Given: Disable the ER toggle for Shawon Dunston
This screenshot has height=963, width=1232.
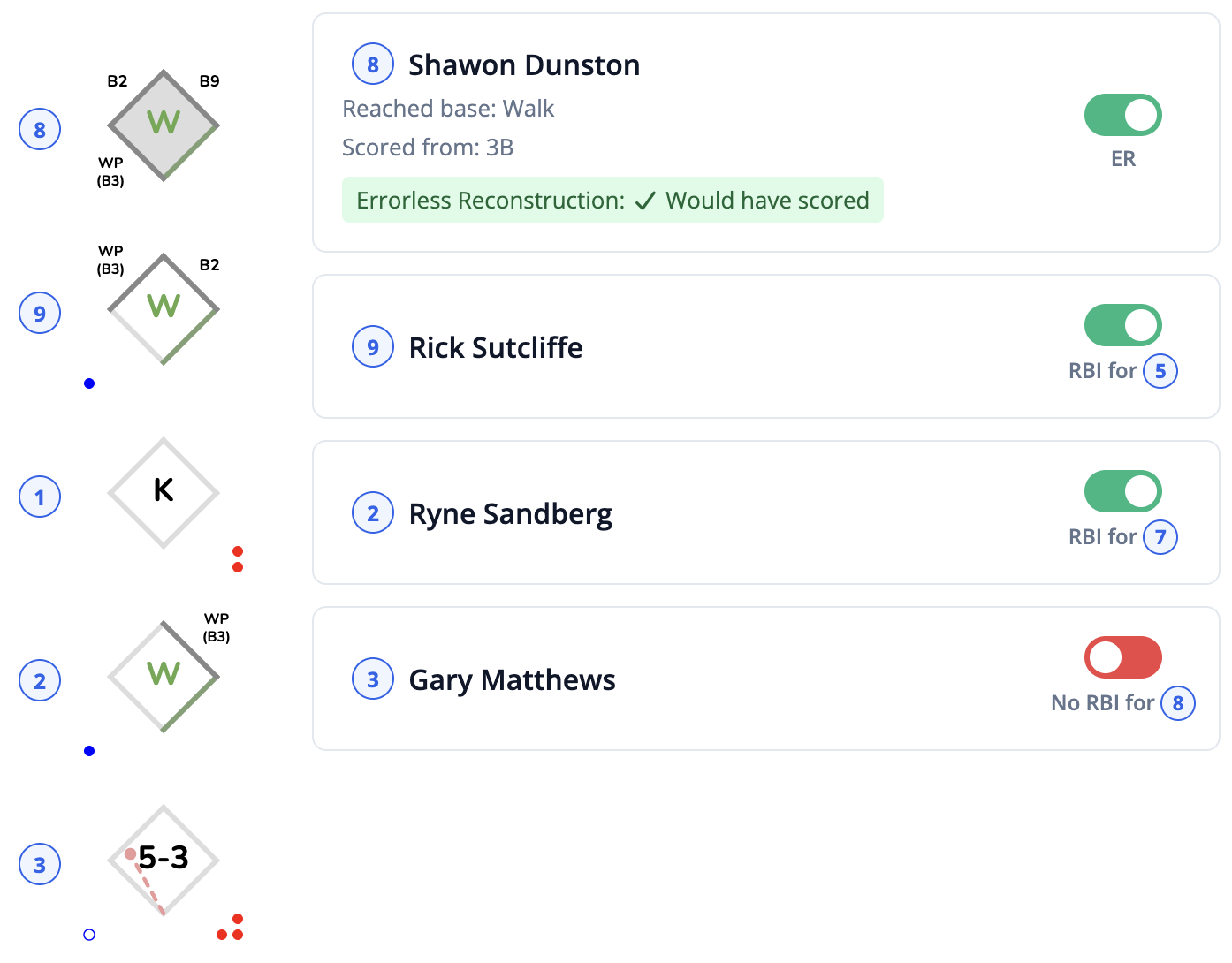Looking at the screenshot, I should tap(1122, 115).
